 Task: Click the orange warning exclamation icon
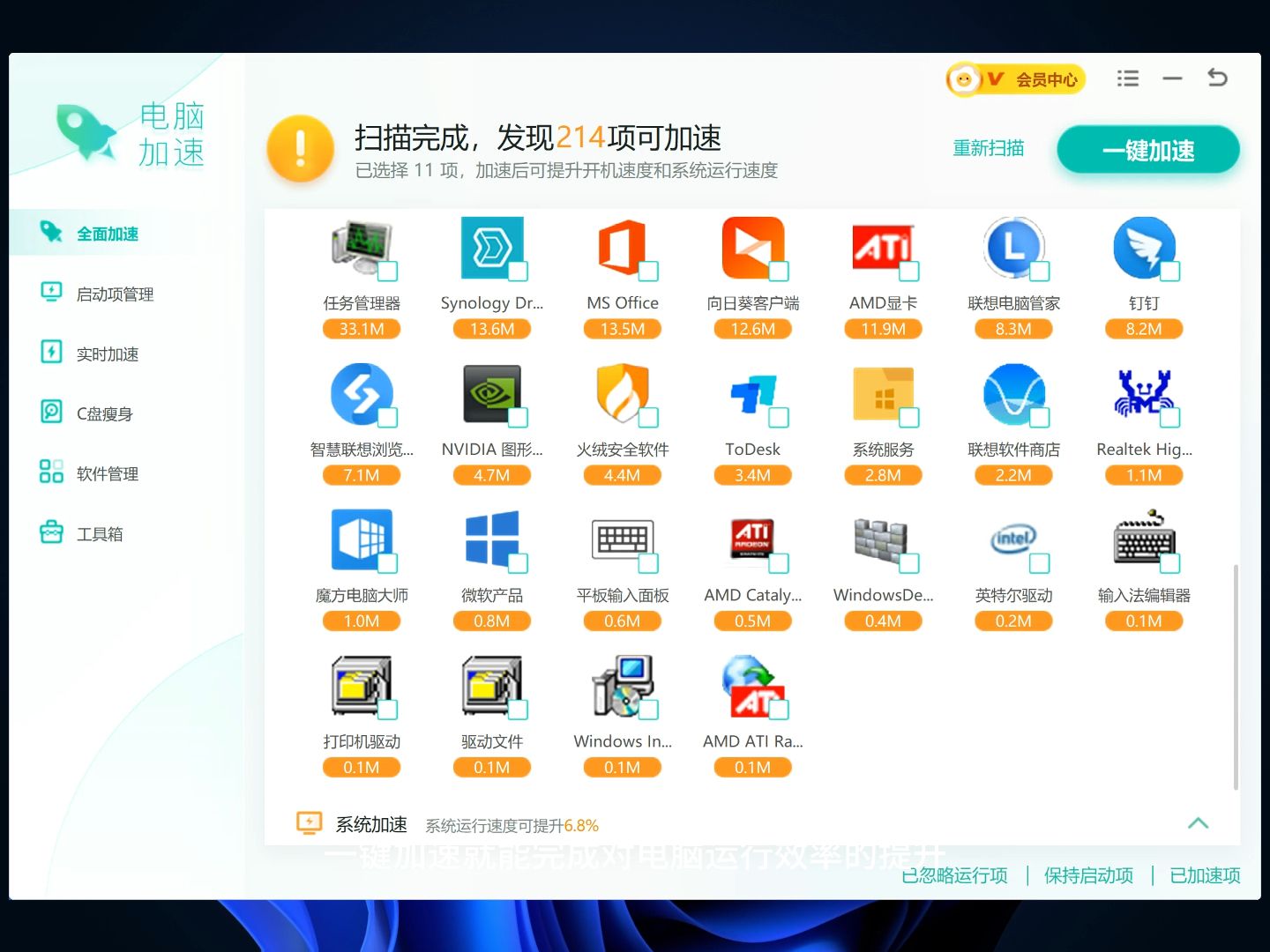(300, 148)
